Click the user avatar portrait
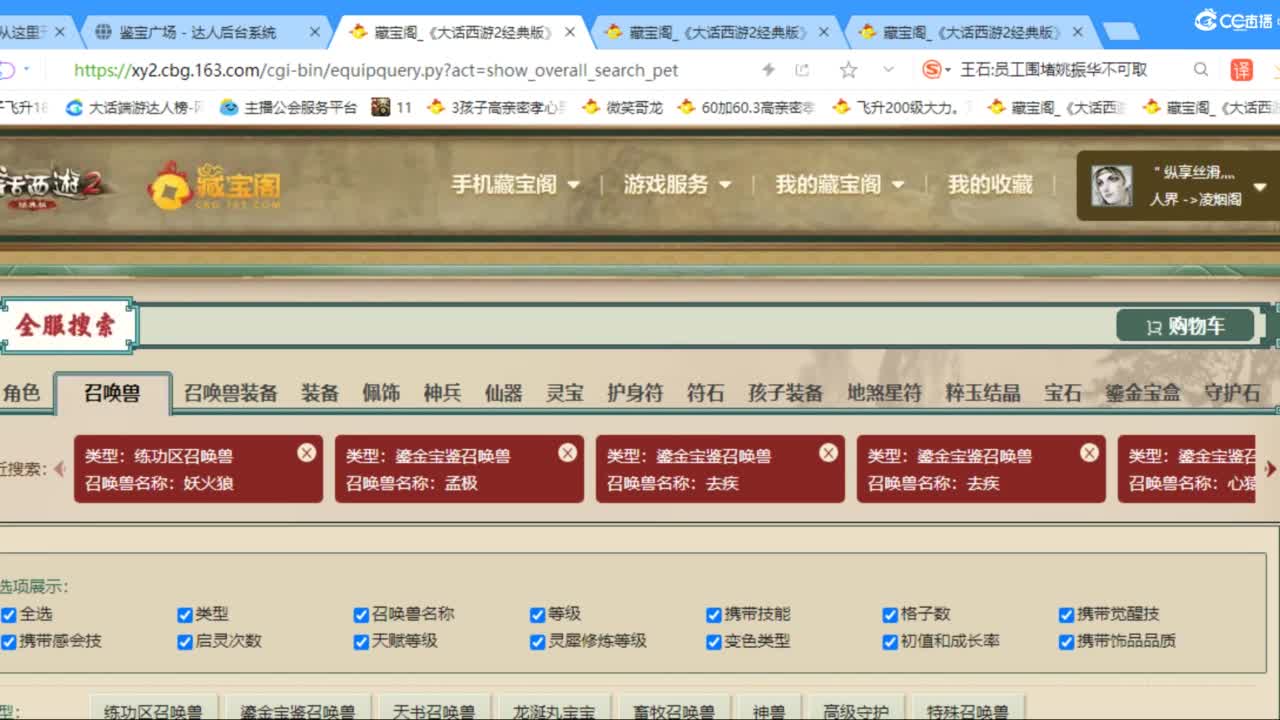 (x=1111, y=186)
